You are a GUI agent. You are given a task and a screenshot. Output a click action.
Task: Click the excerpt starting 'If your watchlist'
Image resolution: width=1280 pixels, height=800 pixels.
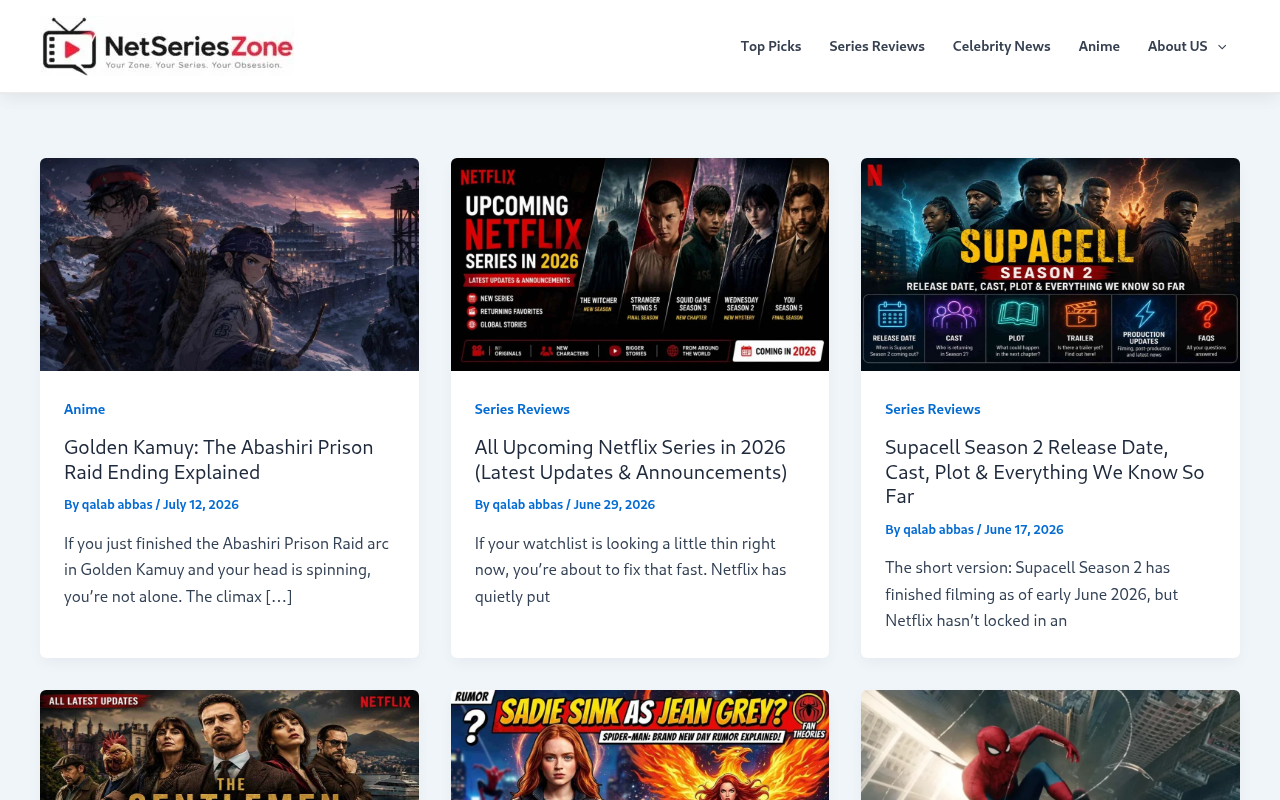click(x=631, y=570)
